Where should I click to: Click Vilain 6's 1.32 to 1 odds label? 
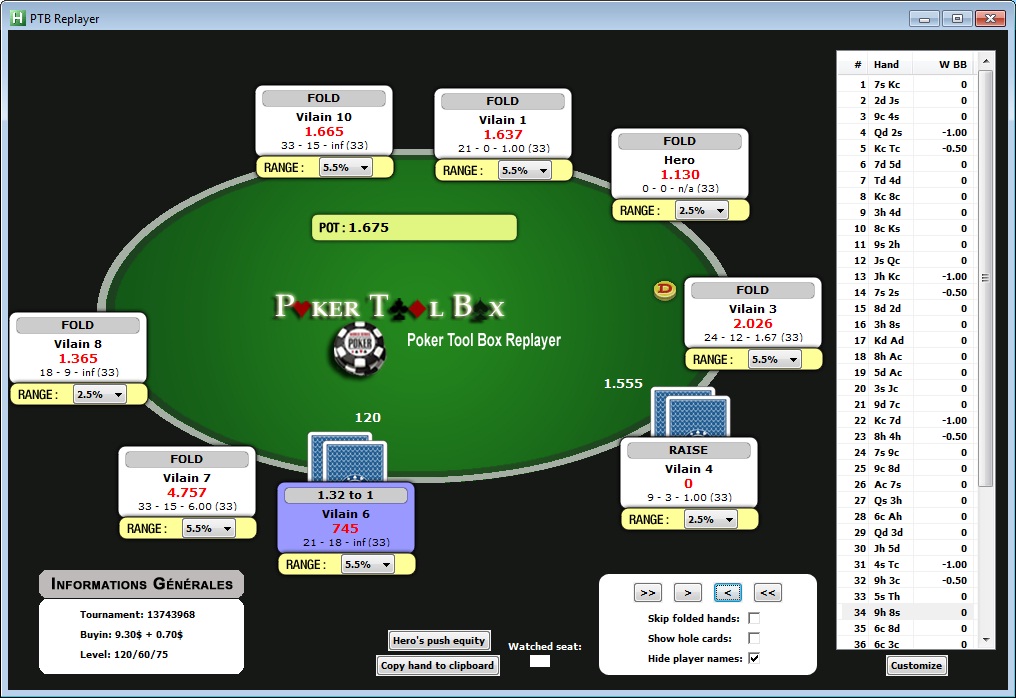coord(345,495)
